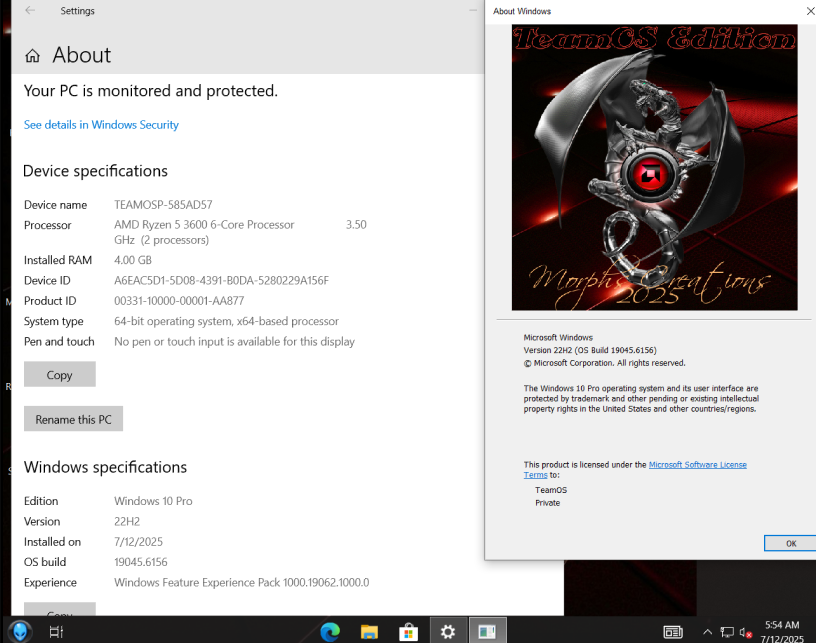Viewport: 816px width, 643px height.
Task: Copy the device specifications
Action: (x=60, y=375)
